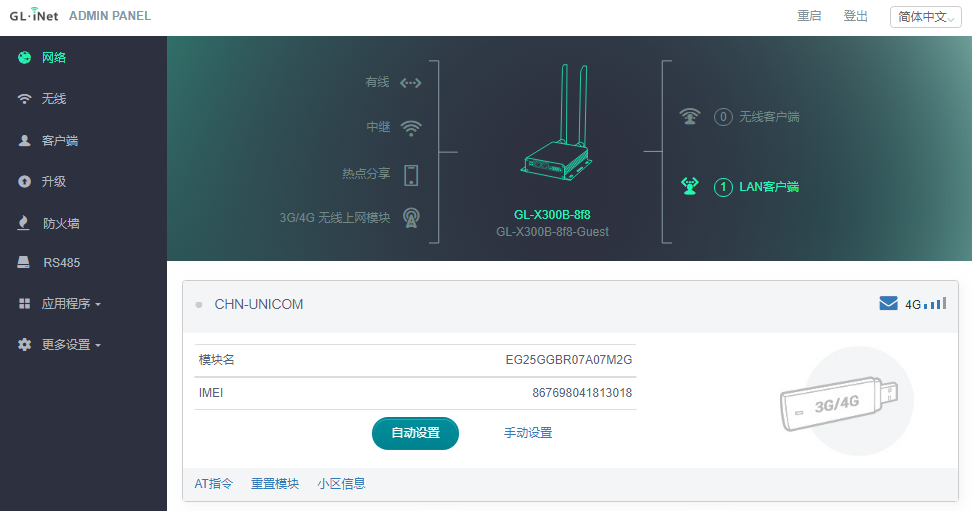Click the 登出 logout link
Screen dimensions: 972x511
coord(855,16)
